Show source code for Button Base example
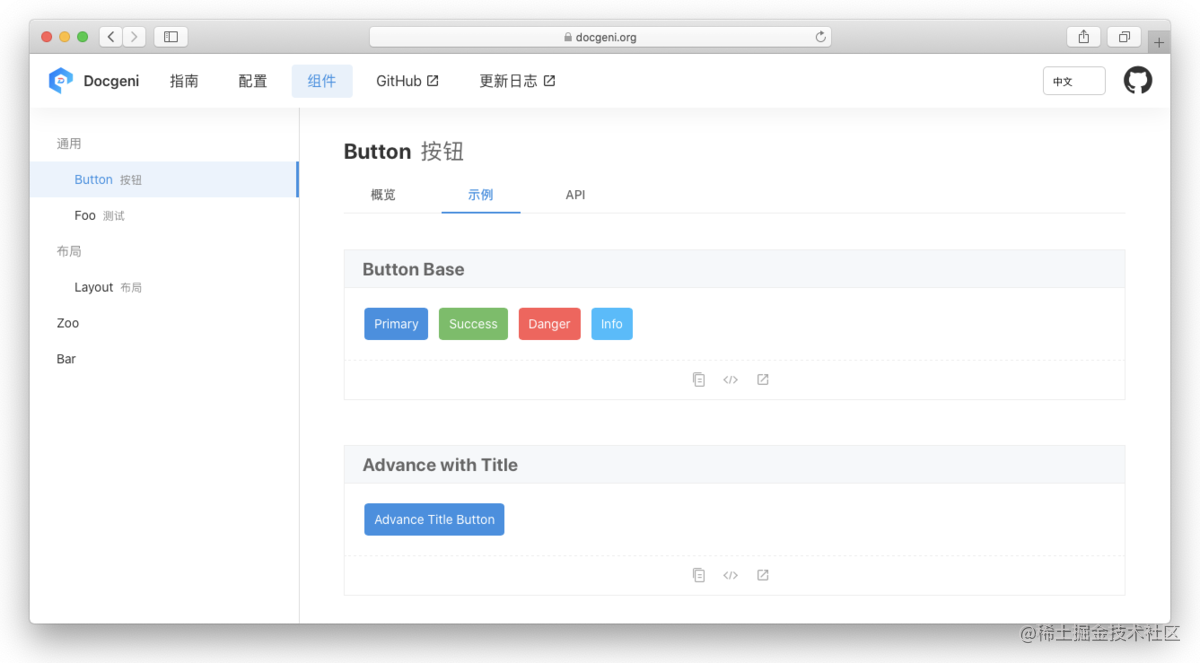 (x=731, y=380)
